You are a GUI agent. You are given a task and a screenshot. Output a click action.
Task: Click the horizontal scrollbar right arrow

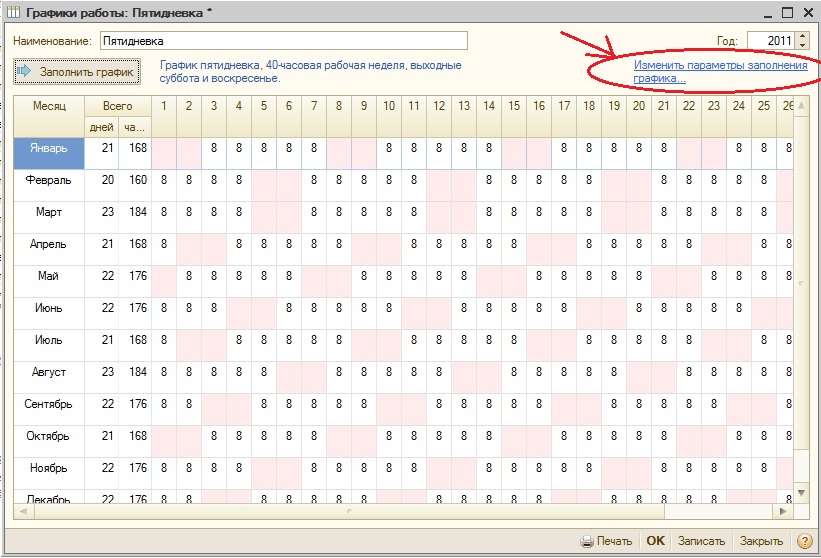(783, 511)
